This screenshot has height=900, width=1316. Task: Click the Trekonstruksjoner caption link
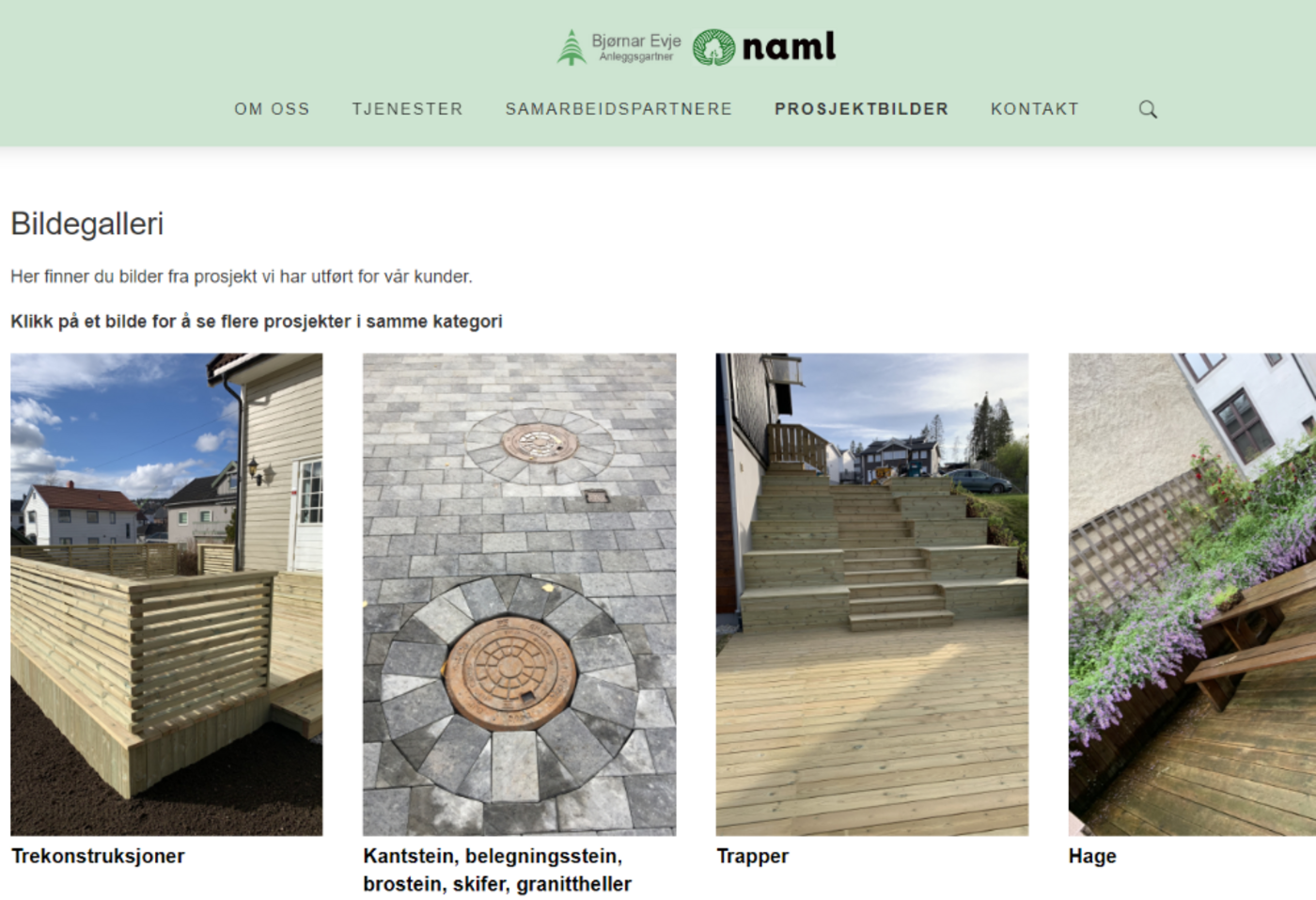click(x=98, y=856)
